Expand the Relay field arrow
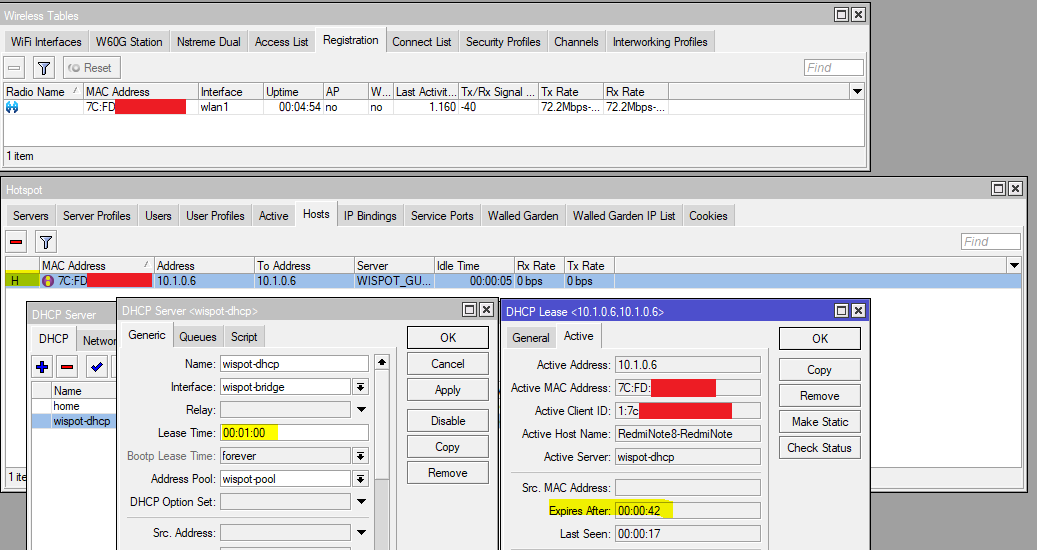The width and height of the screenshot is (1037, 550). click(360, 410)
